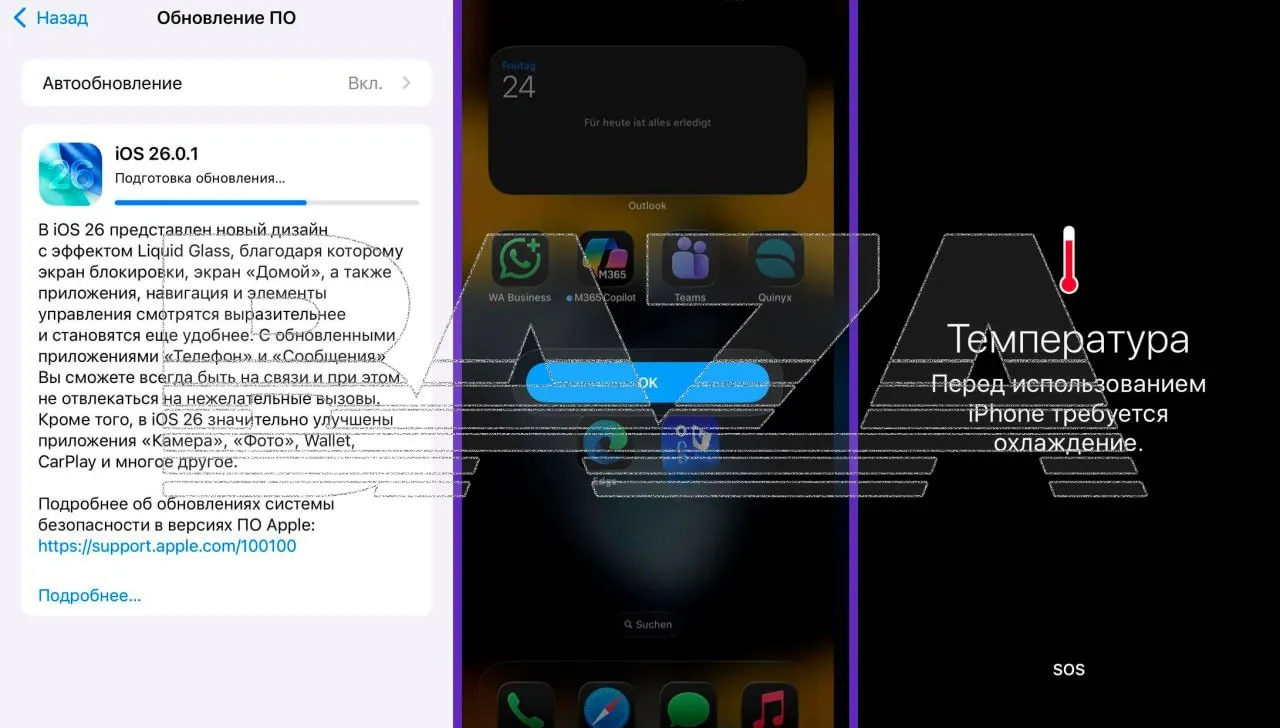Open the M365 Copilot app icon
The image size is (1280, 728).
tap(605, 261)
